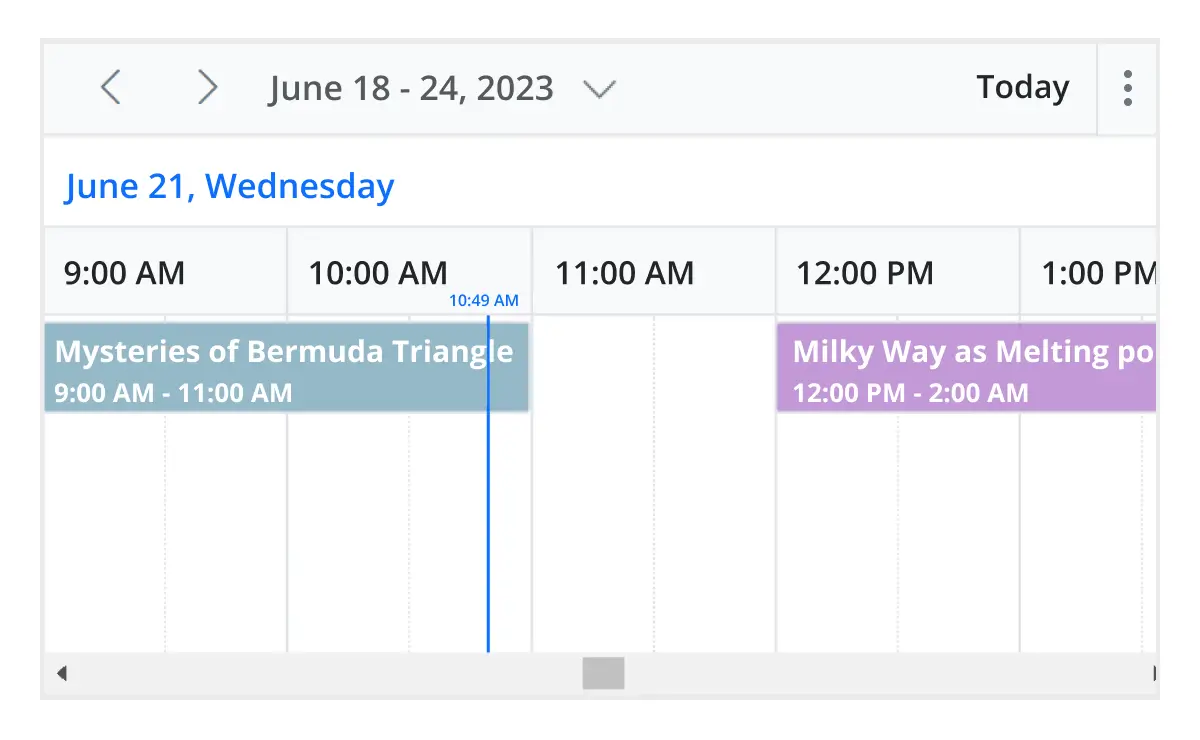Click the left arrow on the horizontal scrollbar
The width and height of the screenshot is (1200, 740).
pyautogui.click(x=61, y=673)
